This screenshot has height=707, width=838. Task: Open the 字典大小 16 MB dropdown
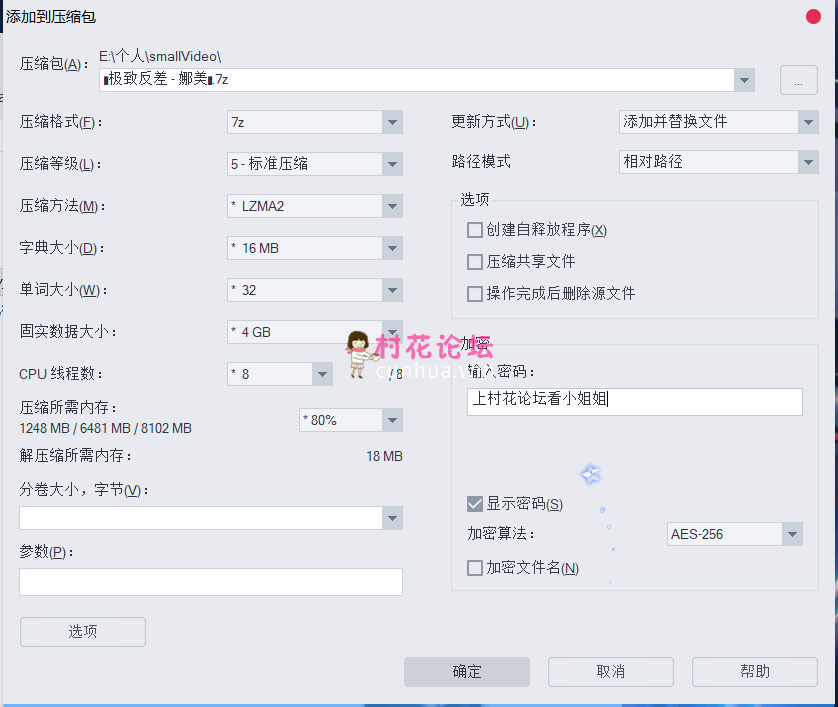(392, 248)
